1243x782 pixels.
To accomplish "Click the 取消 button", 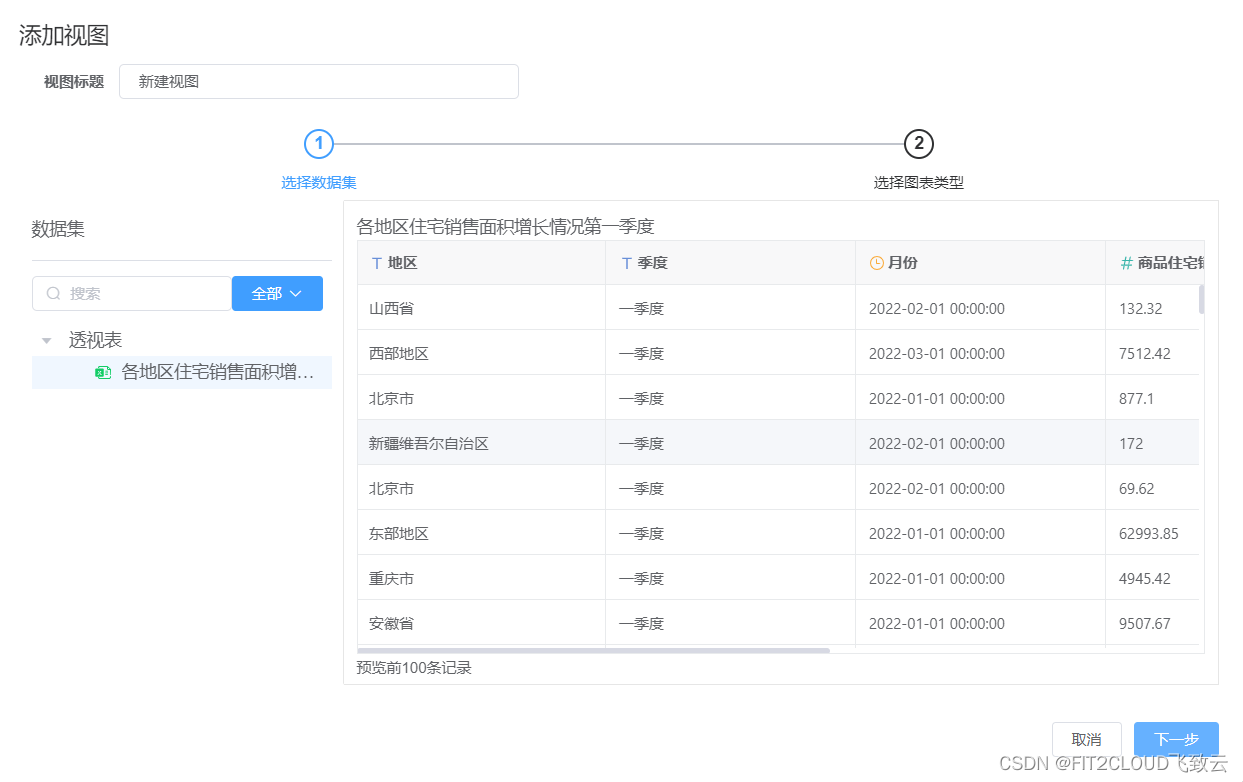I will 1087,739.
